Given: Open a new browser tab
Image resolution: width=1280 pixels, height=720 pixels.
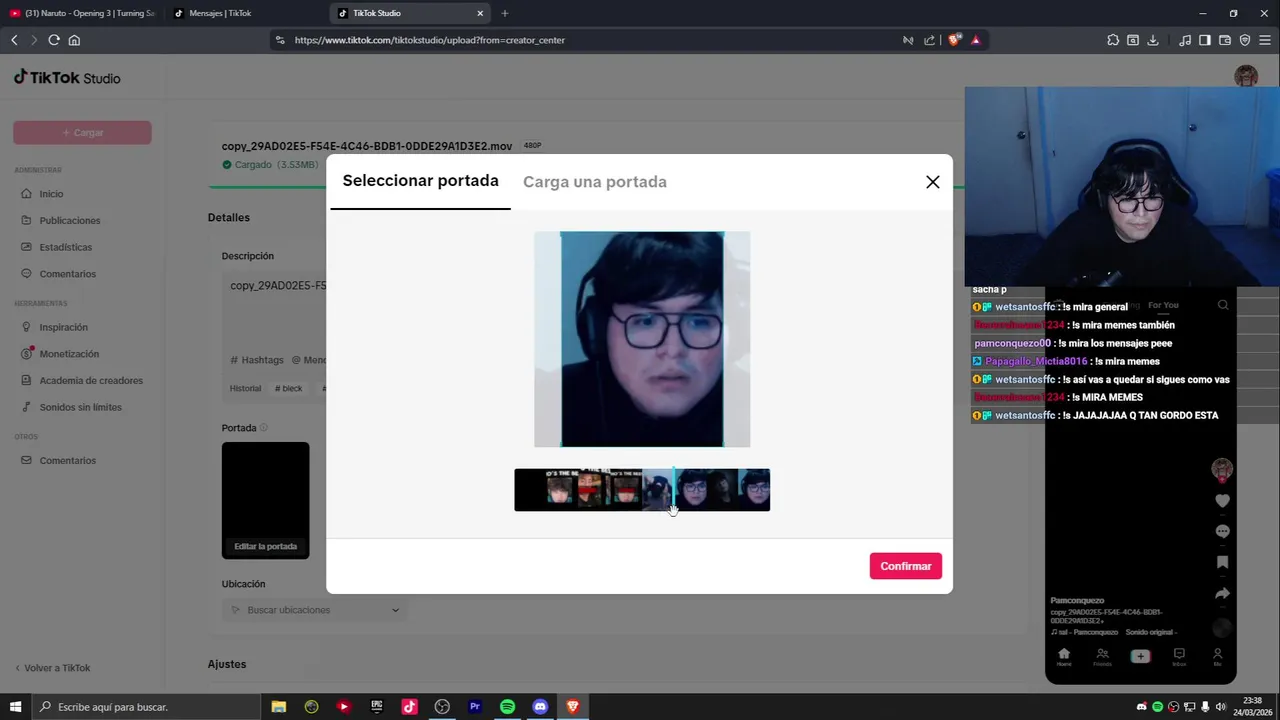Looking at the screenshot, I should [505, 13].
